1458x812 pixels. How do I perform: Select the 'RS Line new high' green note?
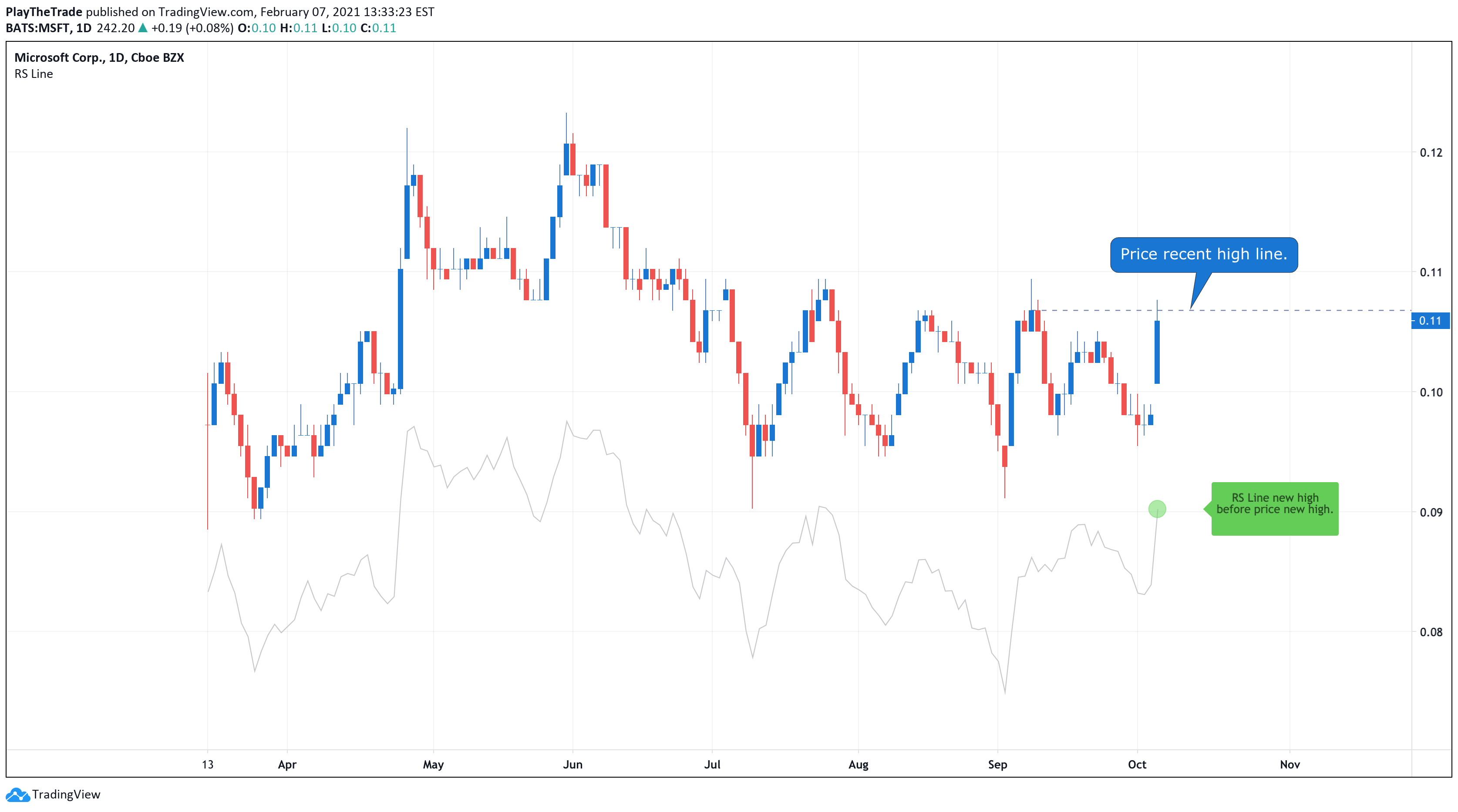[x=1275, y=508]
